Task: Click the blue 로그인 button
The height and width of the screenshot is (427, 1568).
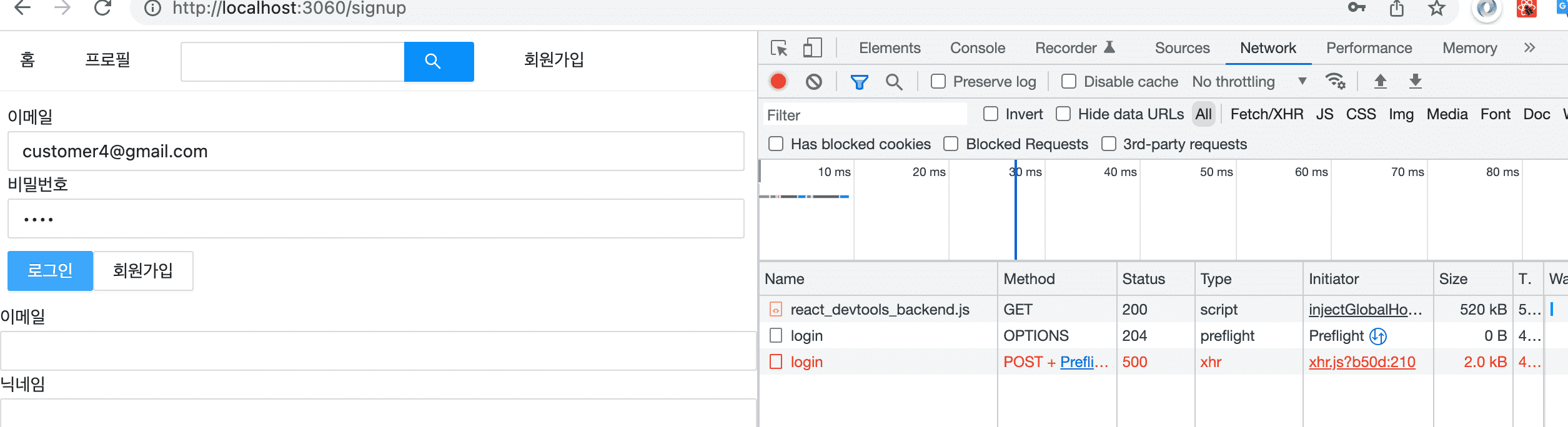Action: point(50,271)
